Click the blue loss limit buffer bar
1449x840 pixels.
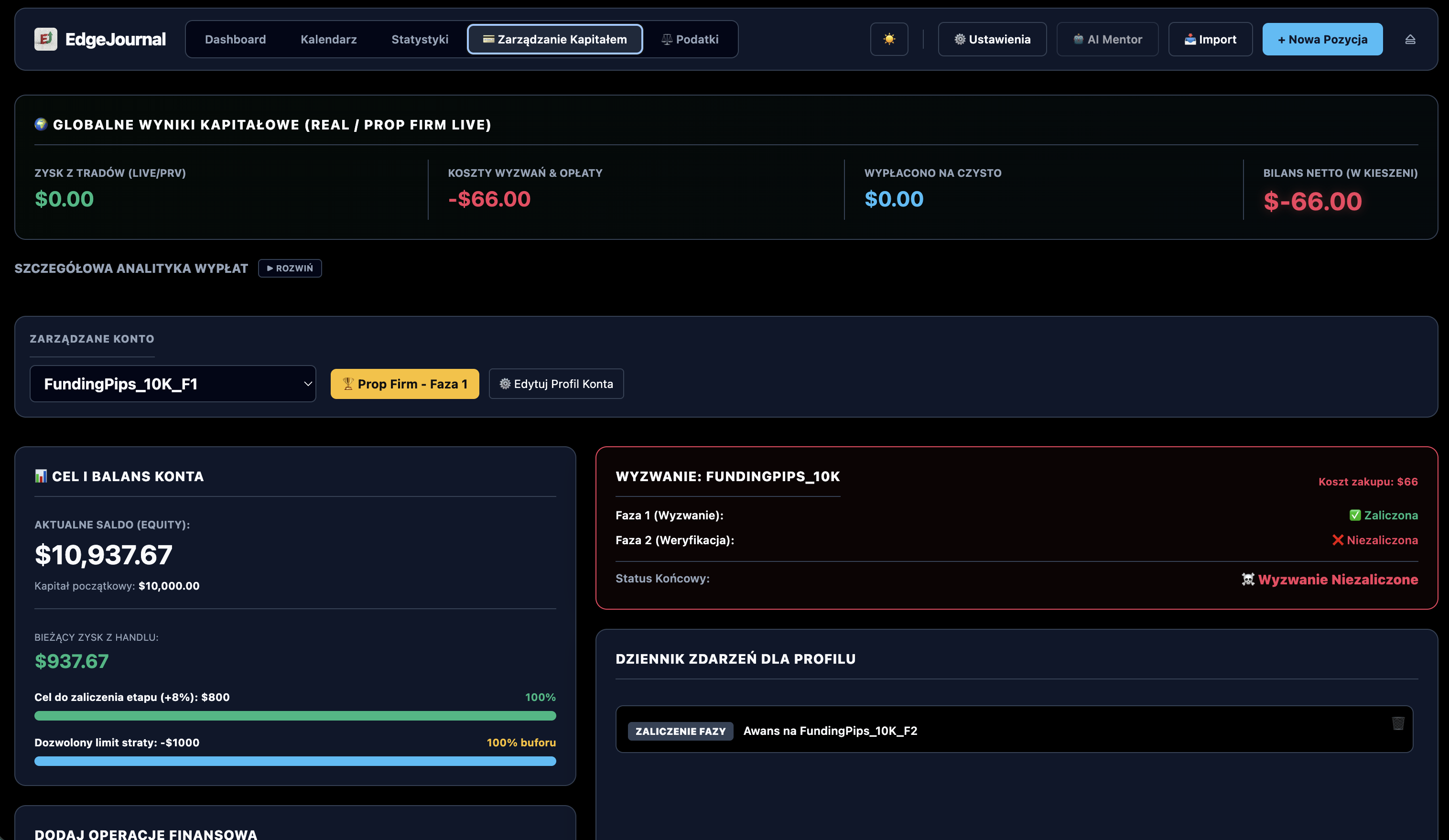point(295,761)
